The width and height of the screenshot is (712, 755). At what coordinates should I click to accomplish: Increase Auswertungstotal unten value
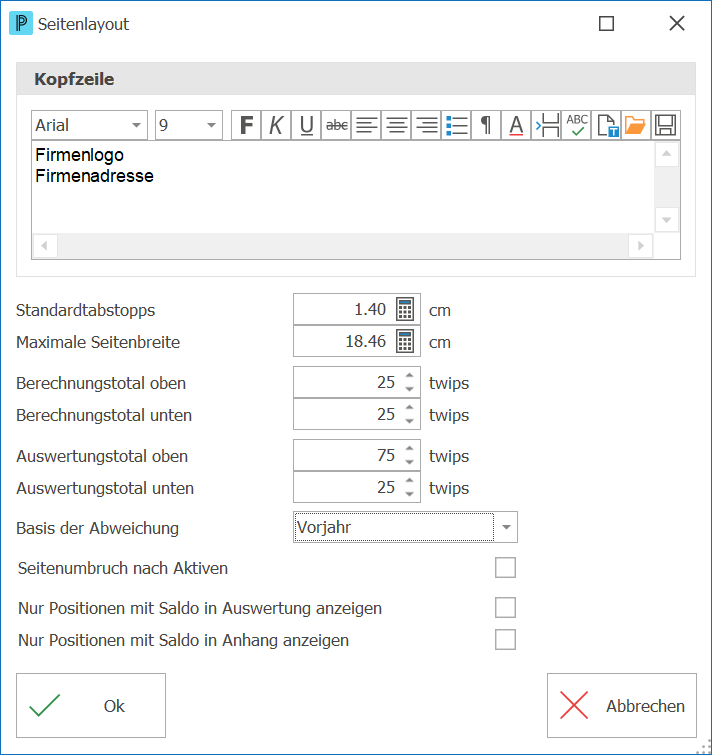tap(409, 480)
